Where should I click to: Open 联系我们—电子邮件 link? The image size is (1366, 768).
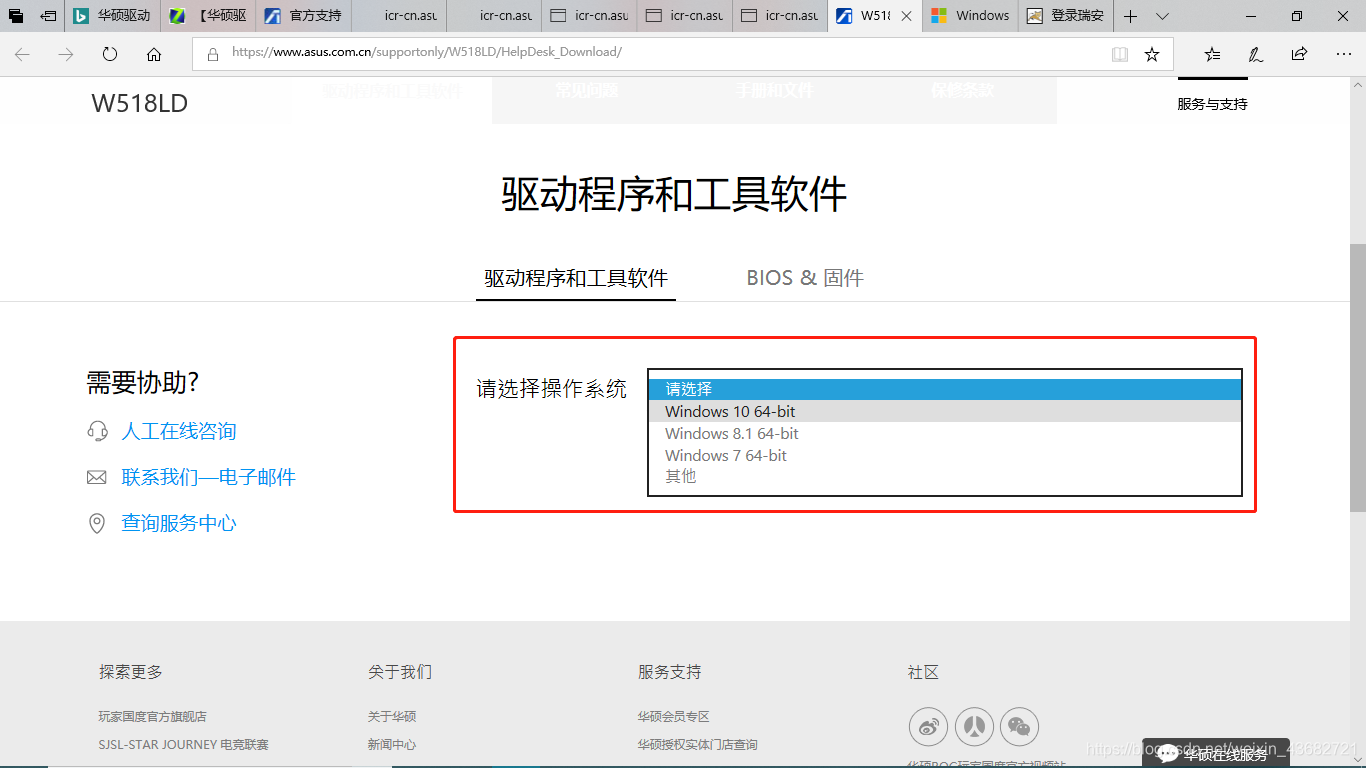pyautogui.click(x=209, y=477)
